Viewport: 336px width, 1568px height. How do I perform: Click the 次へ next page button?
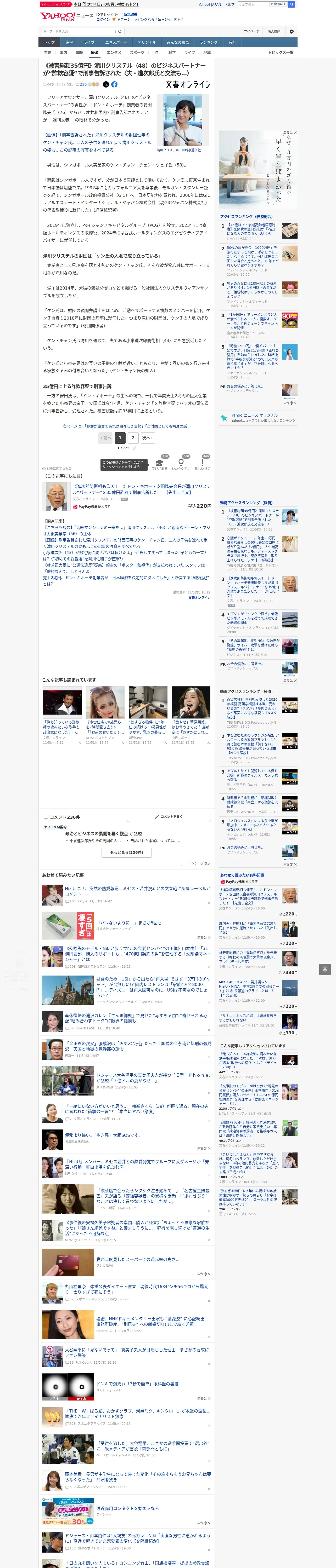click(148, 438)
